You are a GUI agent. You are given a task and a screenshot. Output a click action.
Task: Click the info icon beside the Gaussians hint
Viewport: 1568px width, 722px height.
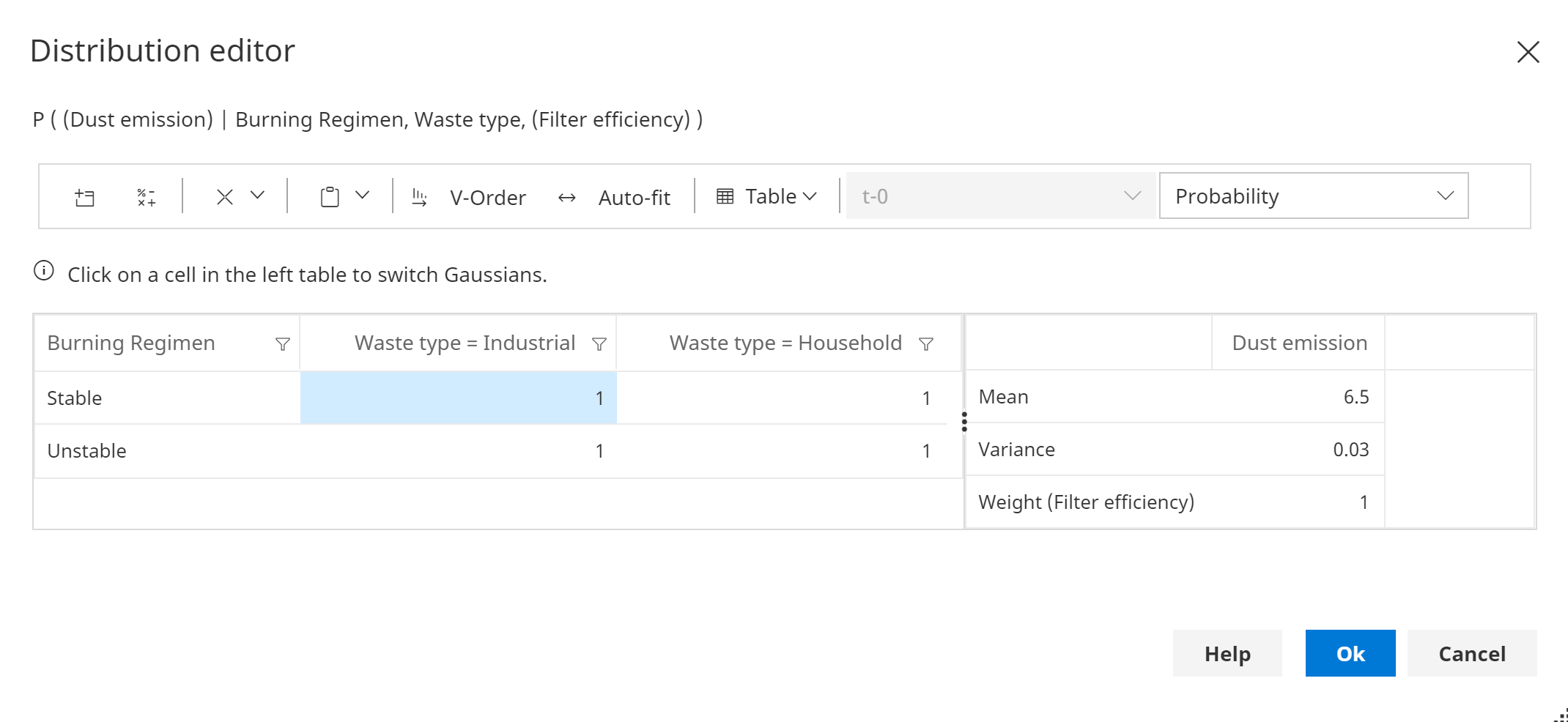point(44,271)
